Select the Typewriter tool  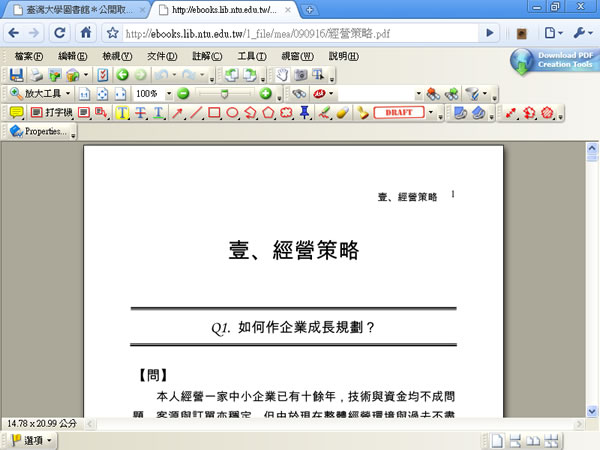coord(51,112)
